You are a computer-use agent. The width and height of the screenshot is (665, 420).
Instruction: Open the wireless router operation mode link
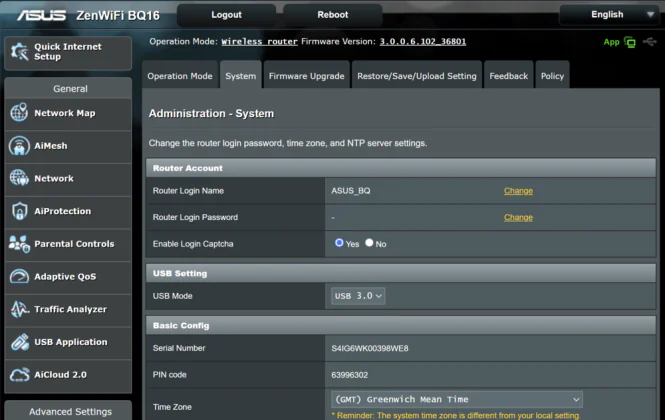259,42
